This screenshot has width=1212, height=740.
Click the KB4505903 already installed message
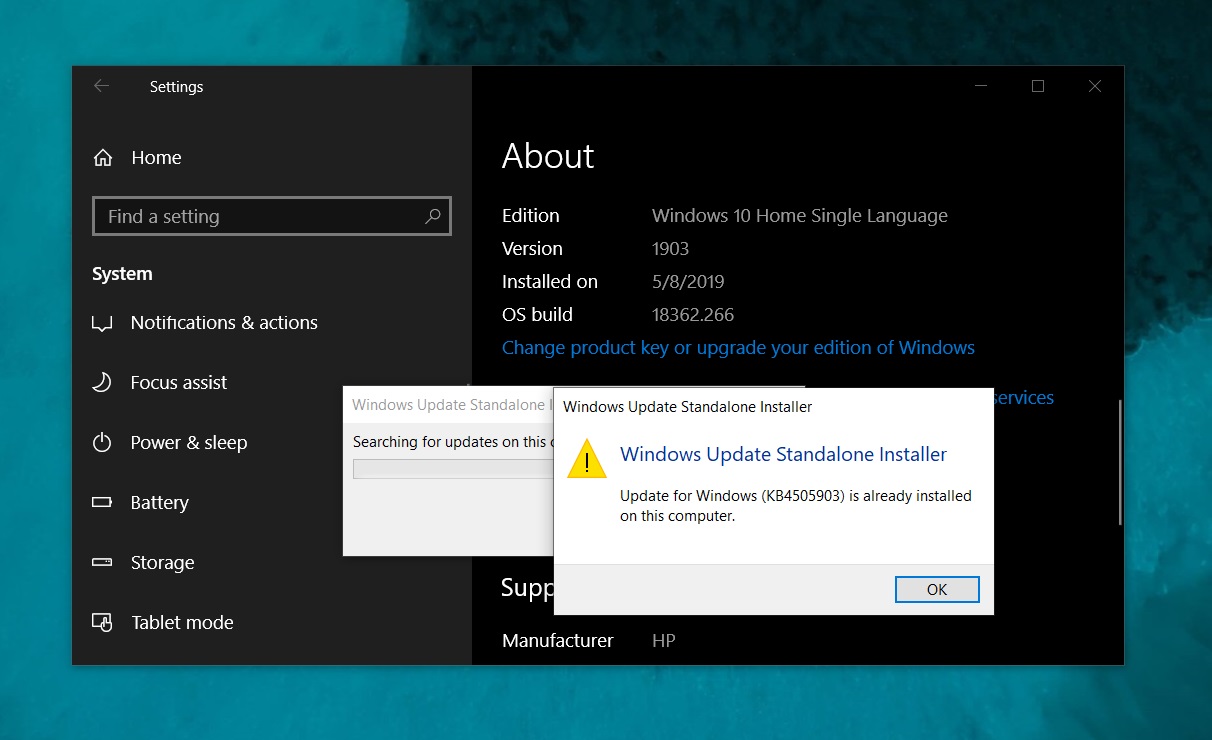pos(796,505)
